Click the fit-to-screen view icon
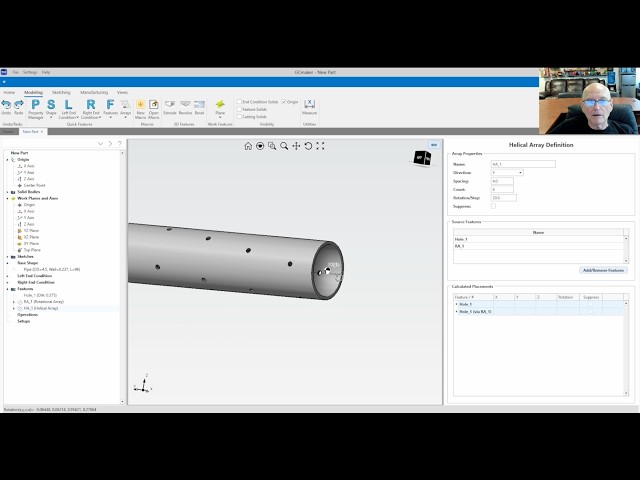This screenshot has height=480, width=640. 320,146
